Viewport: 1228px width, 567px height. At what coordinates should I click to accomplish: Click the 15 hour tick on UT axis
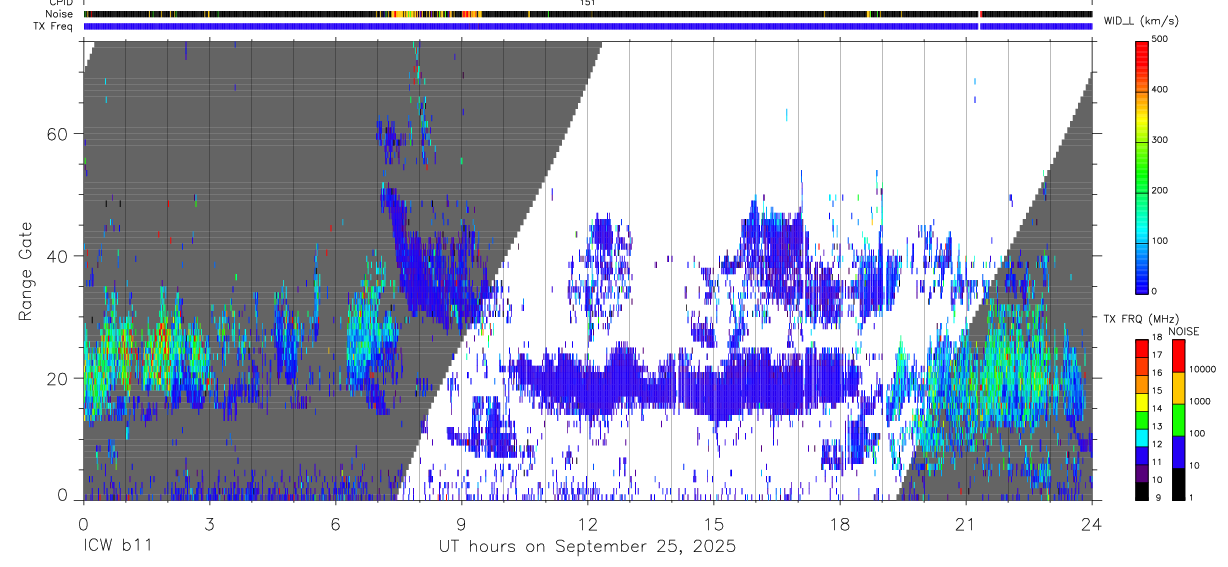(x=713, y=524)
